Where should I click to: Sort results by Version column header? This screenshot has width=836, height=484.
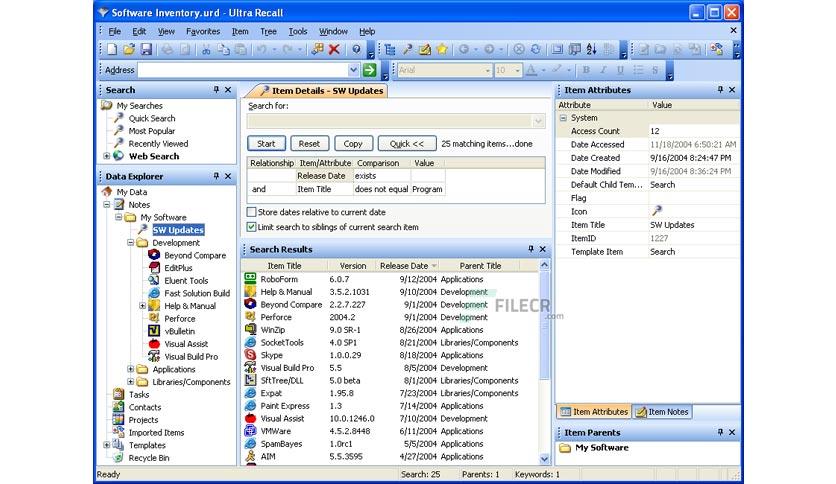[x=352, y=265]
